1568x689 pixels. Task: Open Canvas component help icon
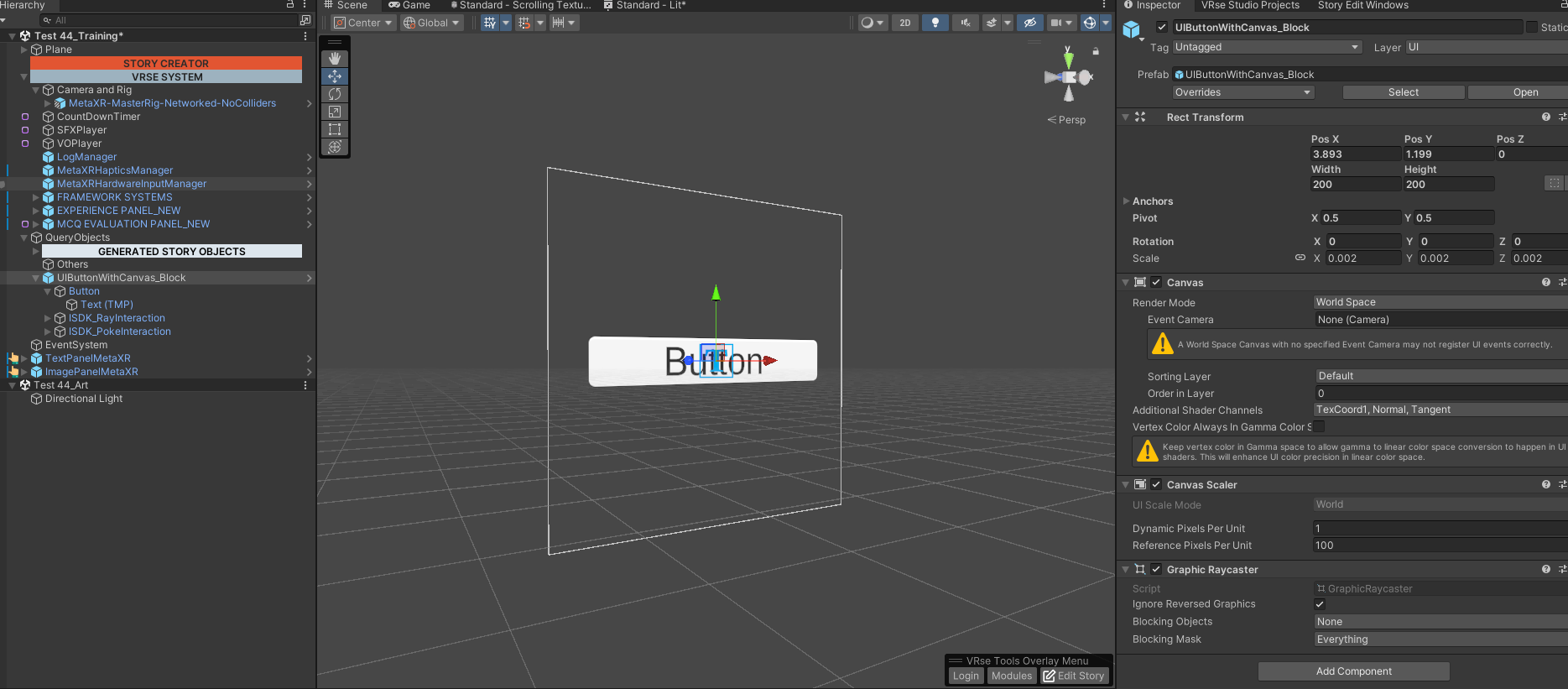1545,283
